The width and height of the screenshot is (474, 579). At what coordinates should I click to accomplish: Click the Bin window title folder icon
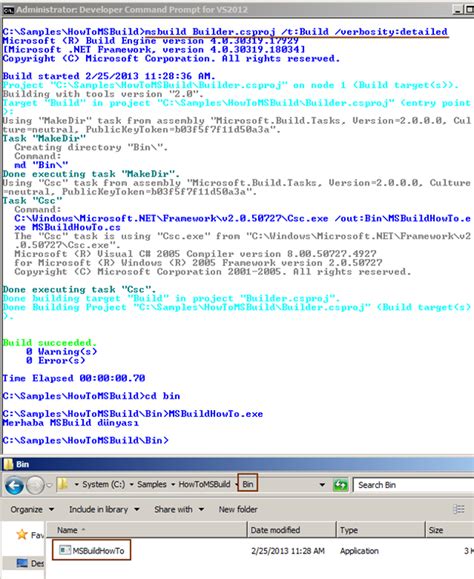coord(8,464)
